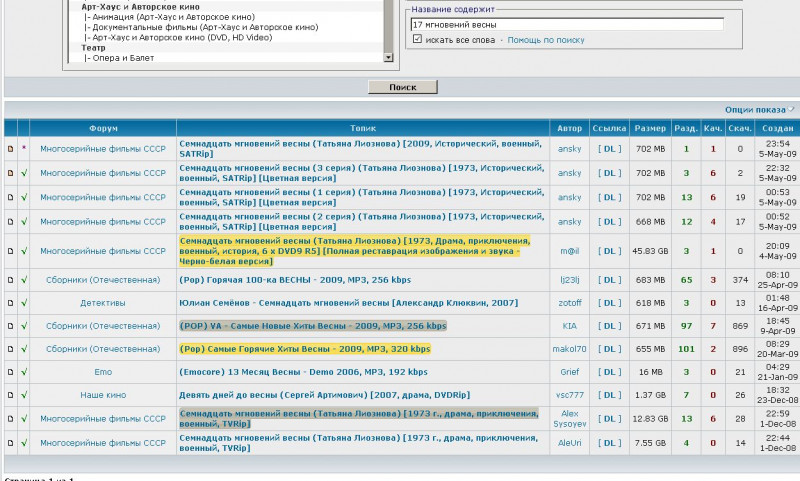The width and height of the screenshot is (800, 481).
Task: Click post icon in '13 Месяц Весны' row
Action: click(10, 372)
